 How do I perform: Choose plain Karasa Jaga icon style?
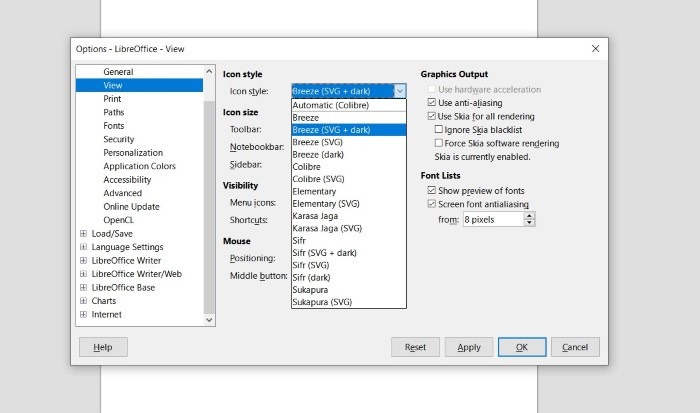click(x=349, y=216)
